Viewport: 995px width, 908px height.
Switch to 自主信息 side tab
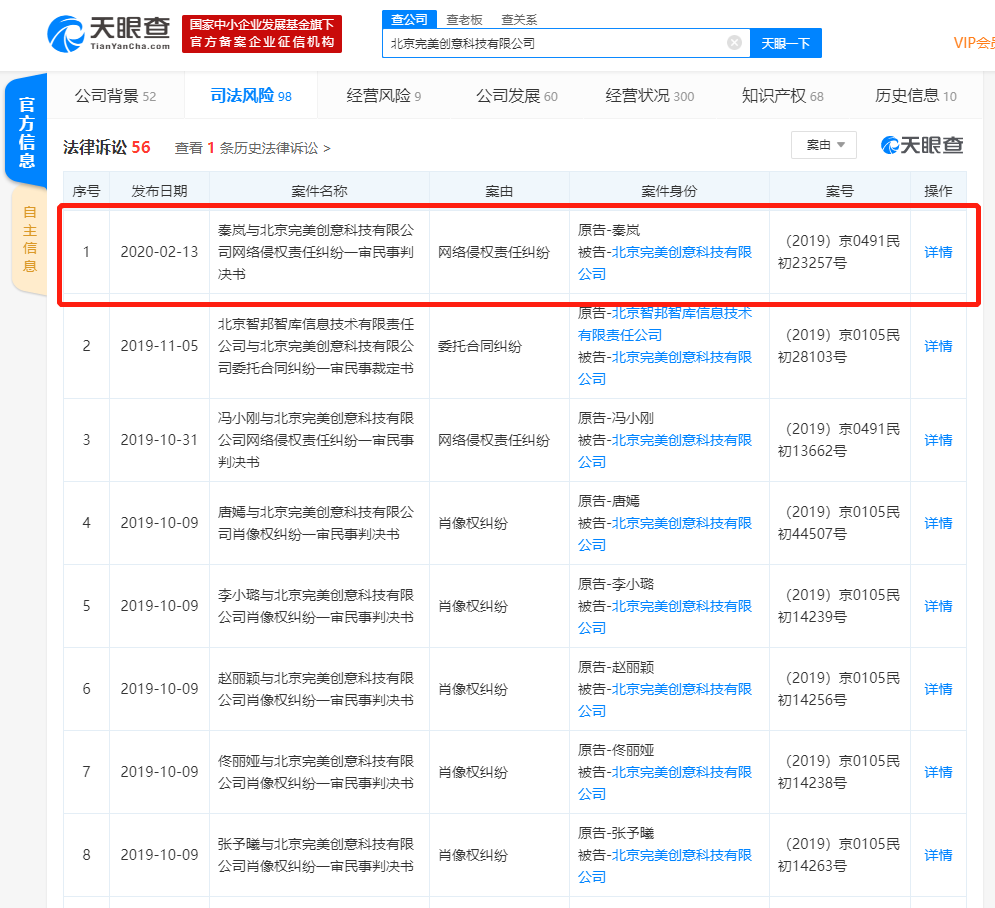(x=29, y=239)
